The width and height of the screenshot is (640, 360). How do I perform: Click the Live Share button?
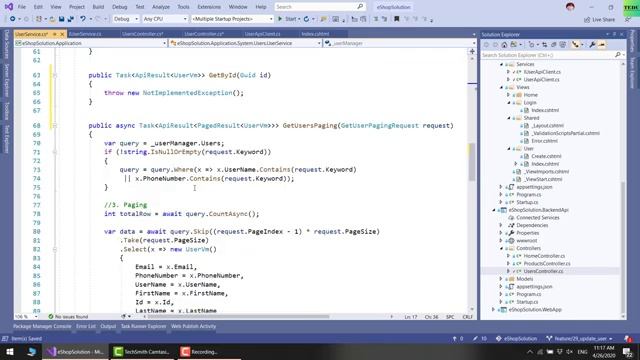[599, 19]
